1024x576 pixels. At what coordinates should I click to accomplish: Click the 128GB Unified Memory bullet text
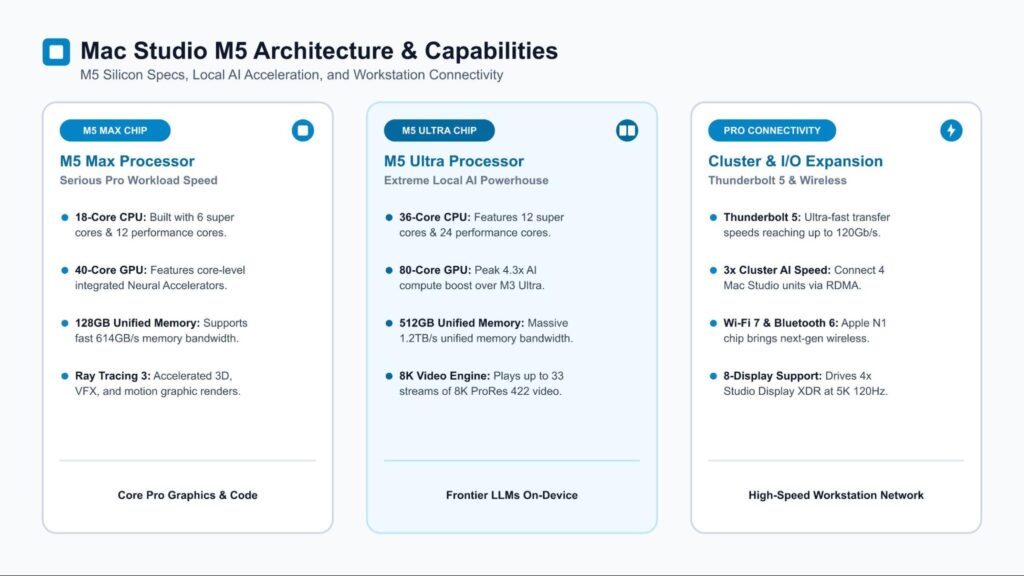pyautogui.click(x=161, y=330)
